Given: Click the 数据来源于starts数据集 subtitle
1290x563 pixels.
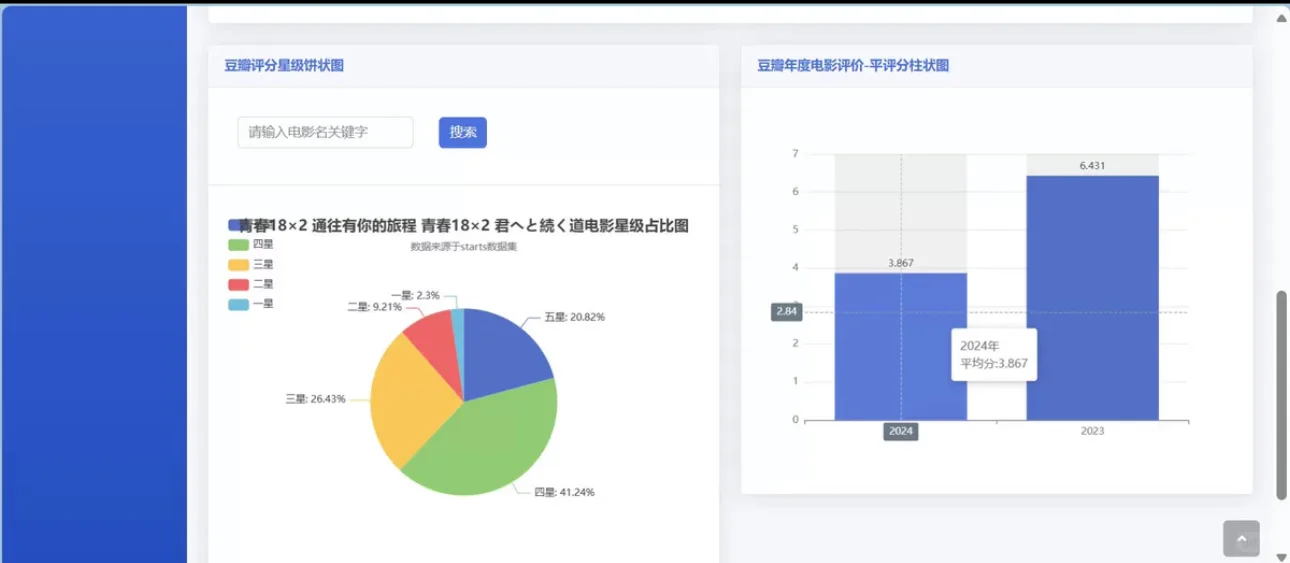Looking at the screenshot, I should 463,246.
